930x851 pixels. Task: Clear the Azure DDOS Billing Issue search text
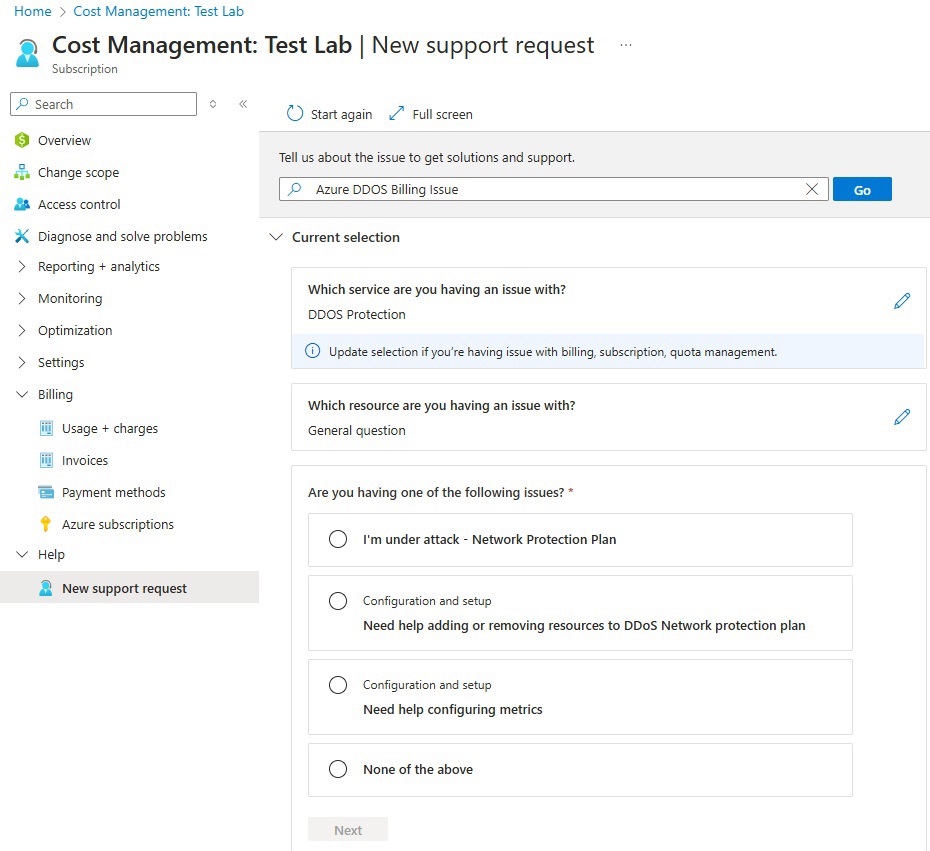tap(812, 189)
